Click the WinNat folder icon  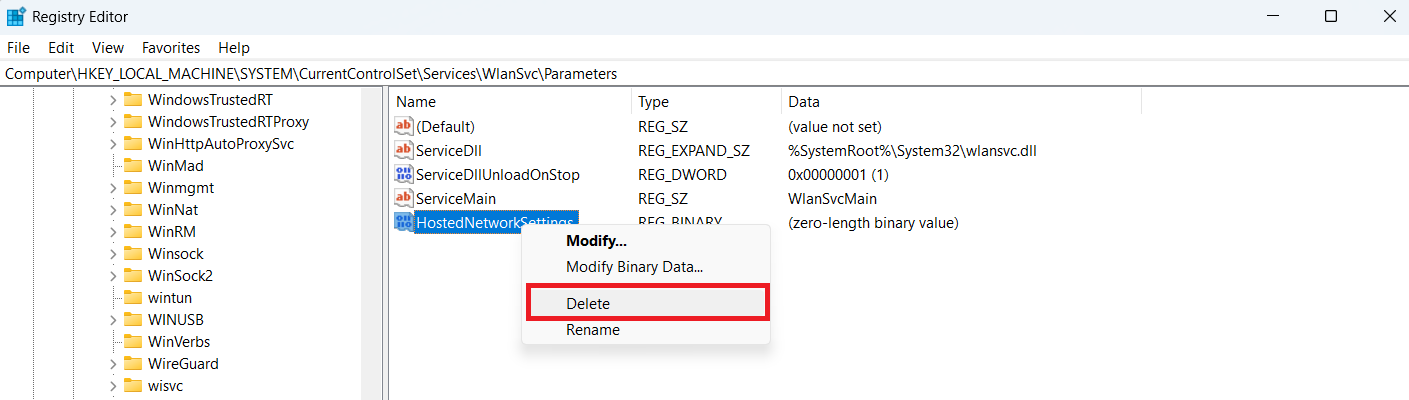[x=133, y=210]
